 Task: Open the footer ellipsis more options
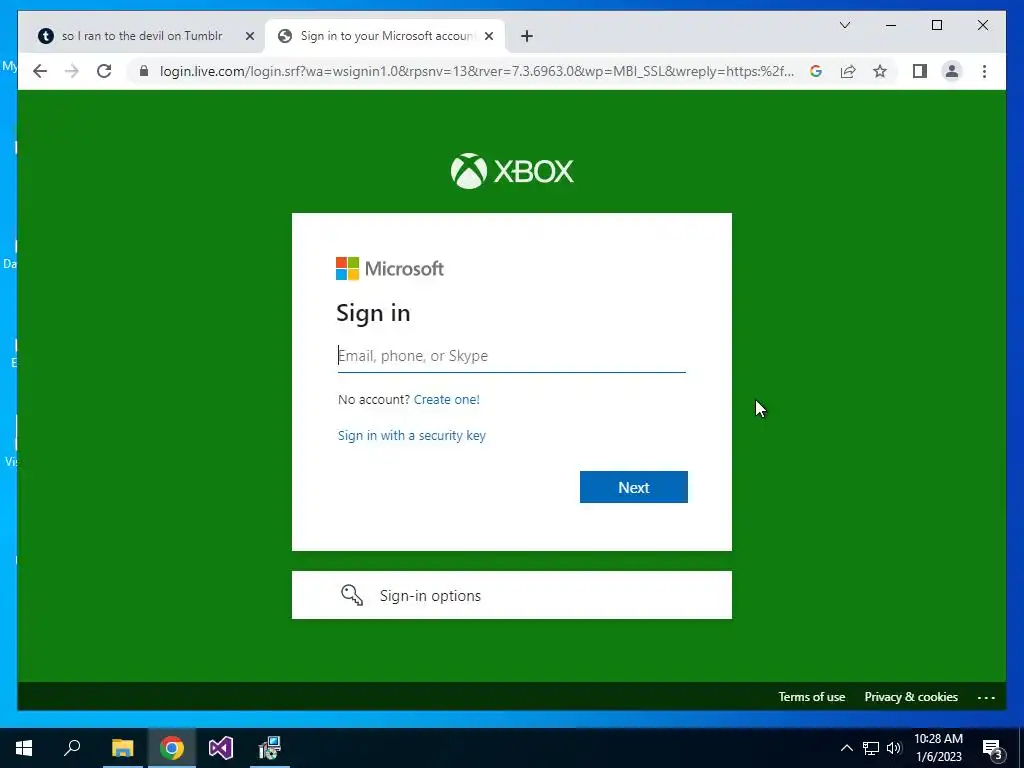point(986,697)
